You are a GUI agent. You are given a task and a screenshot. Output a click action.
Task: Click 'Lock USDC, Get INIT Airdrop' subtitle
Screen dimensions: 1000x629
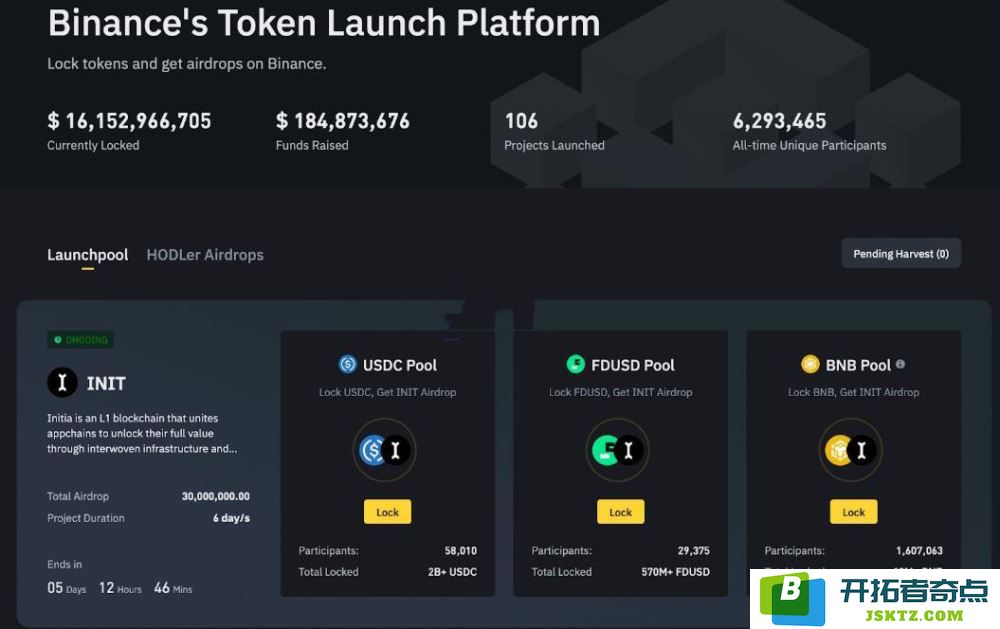[388, 392]
